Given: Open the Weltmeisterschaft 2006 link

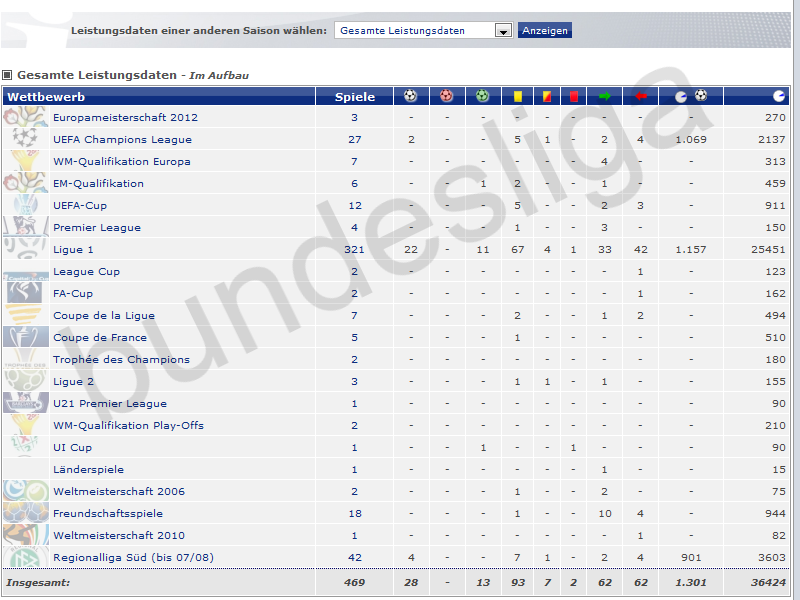Looking at the screenshot, I should coord(119,491).
